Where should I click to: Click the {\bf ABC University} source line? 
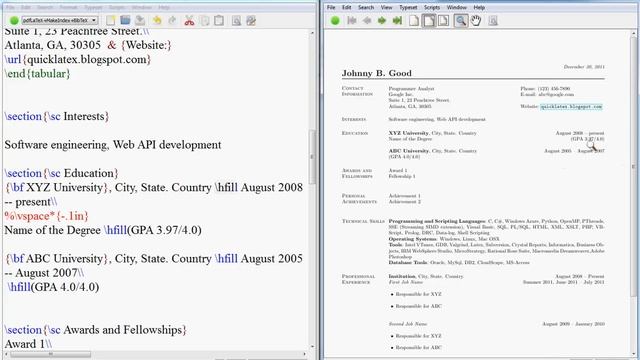click(x=153, y=259)
